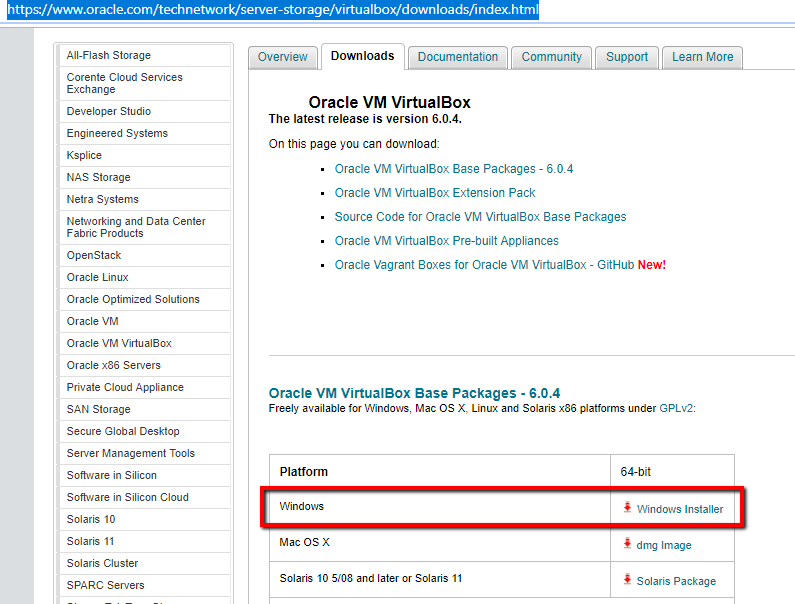Click the URL in the address bar

point(273,10)
